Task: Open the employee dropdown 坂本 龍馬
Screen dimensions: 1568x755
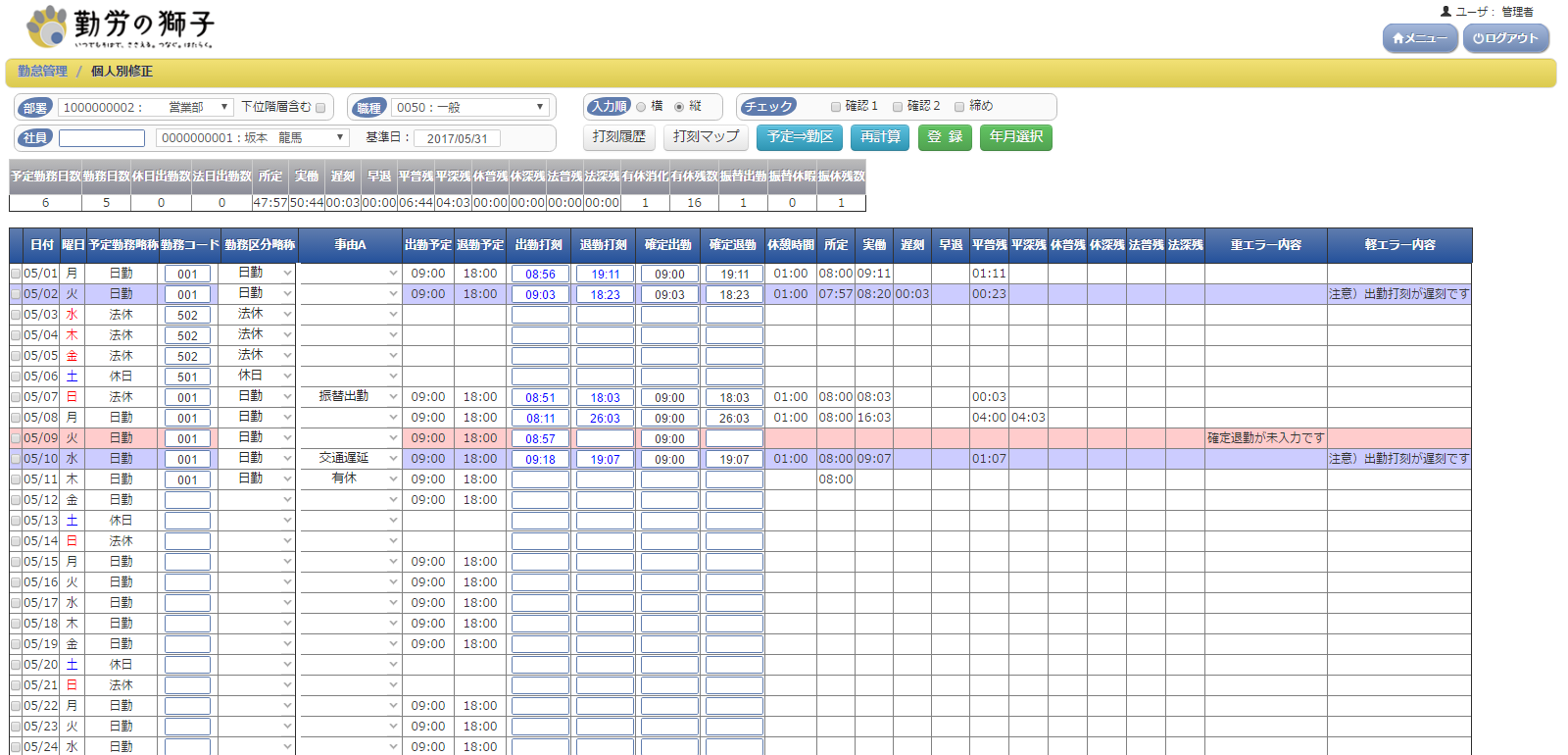Action: coord(252,138)
